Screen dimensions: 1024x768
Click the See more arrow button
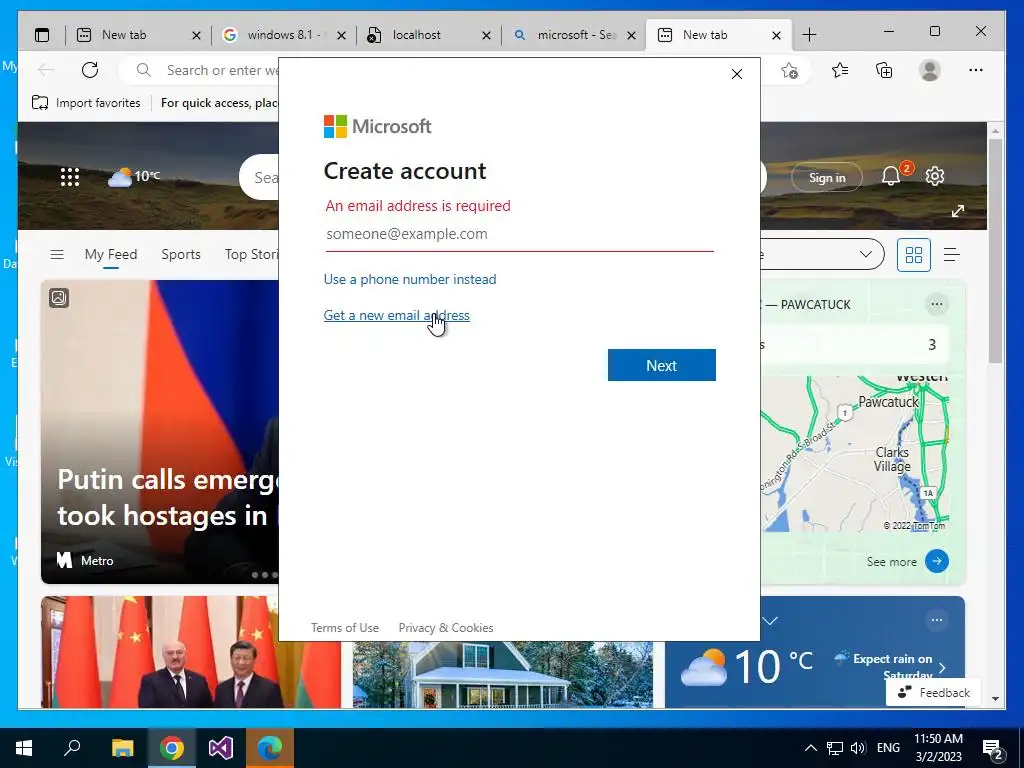pos(936,561)
